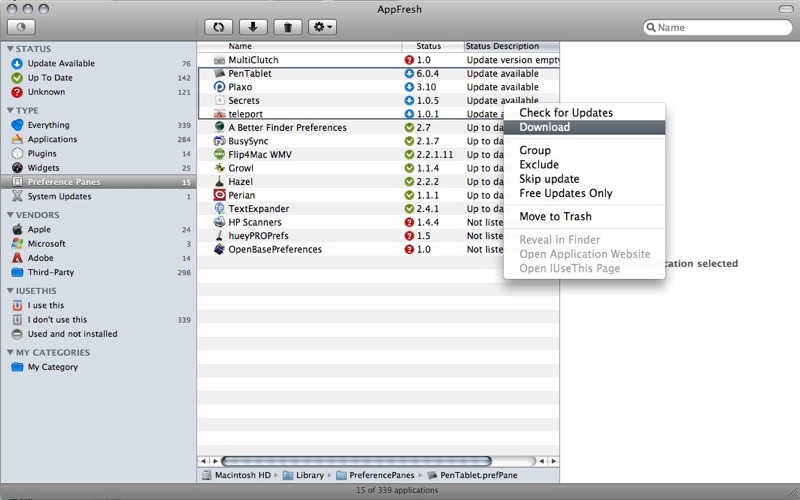
Task: Select Preference Panes in sidebar
Action: click(98, 182)
